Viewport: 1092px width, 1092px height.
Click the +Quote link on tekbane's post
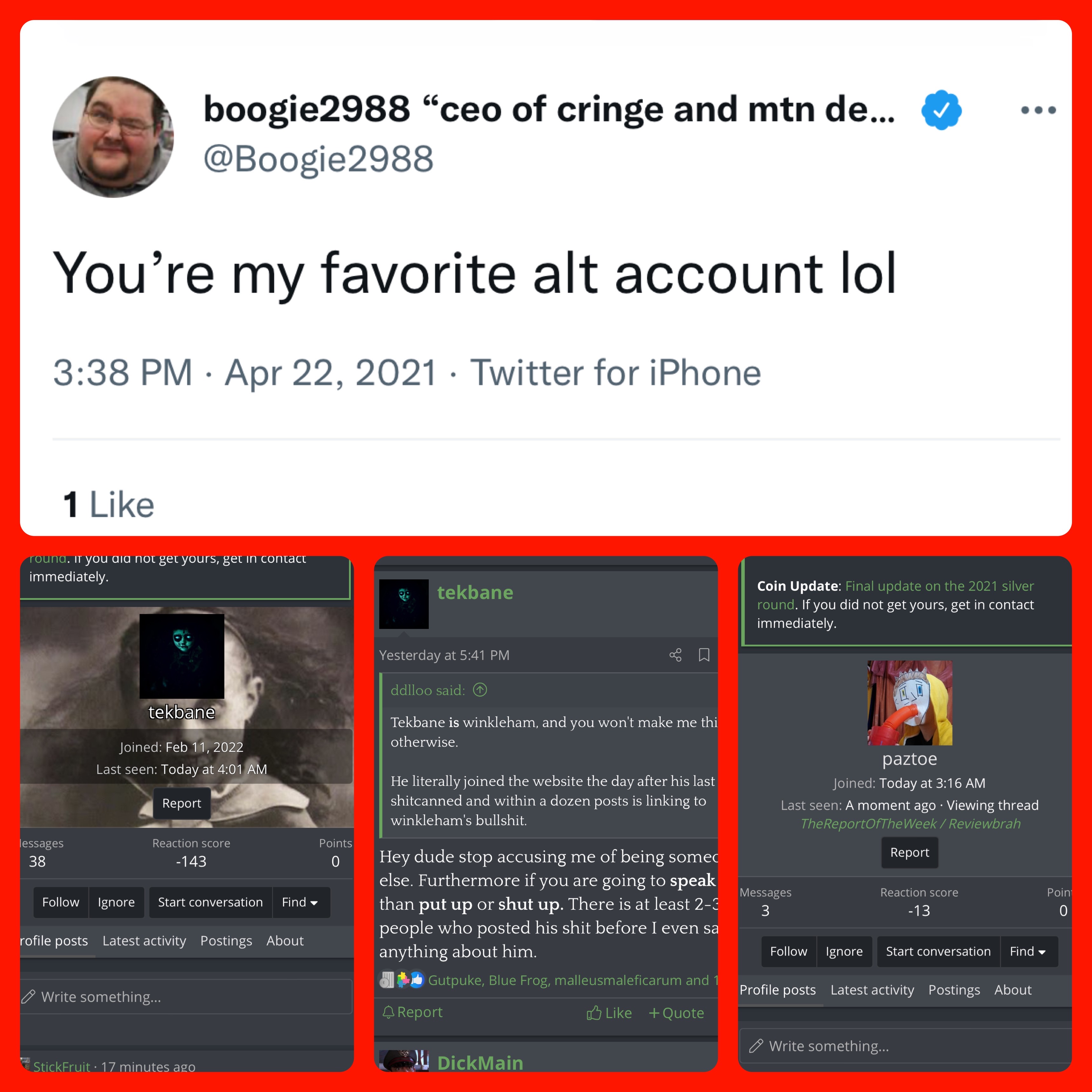(676, 1013)
